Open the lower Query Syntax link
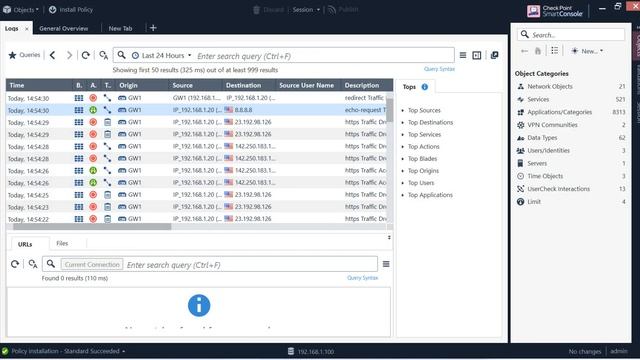The height and width of the screenshot is (360, 640). click(362, 278)
